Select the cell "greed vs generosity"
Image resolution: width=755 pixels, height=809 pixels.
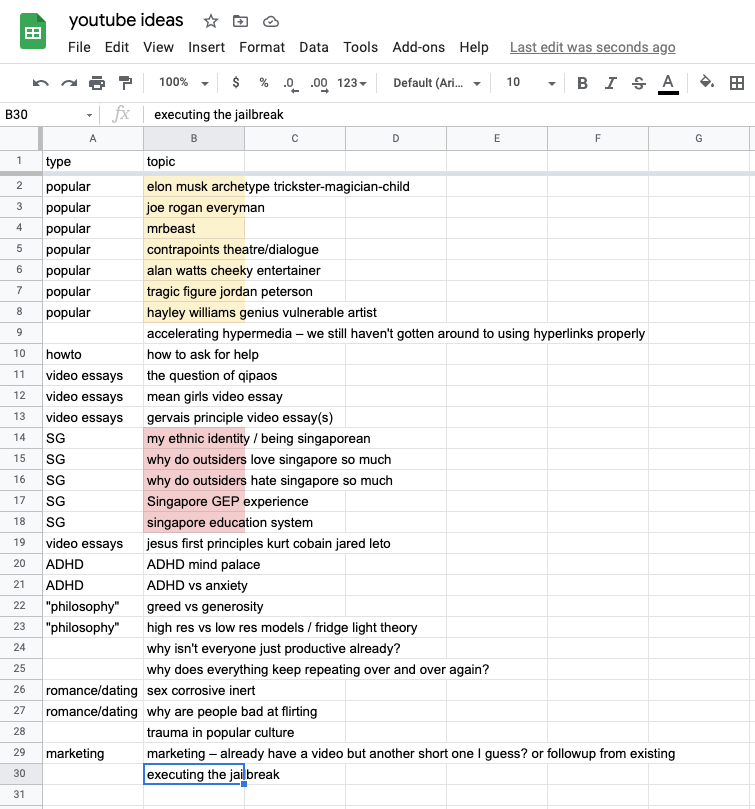[x=194, y=606]
